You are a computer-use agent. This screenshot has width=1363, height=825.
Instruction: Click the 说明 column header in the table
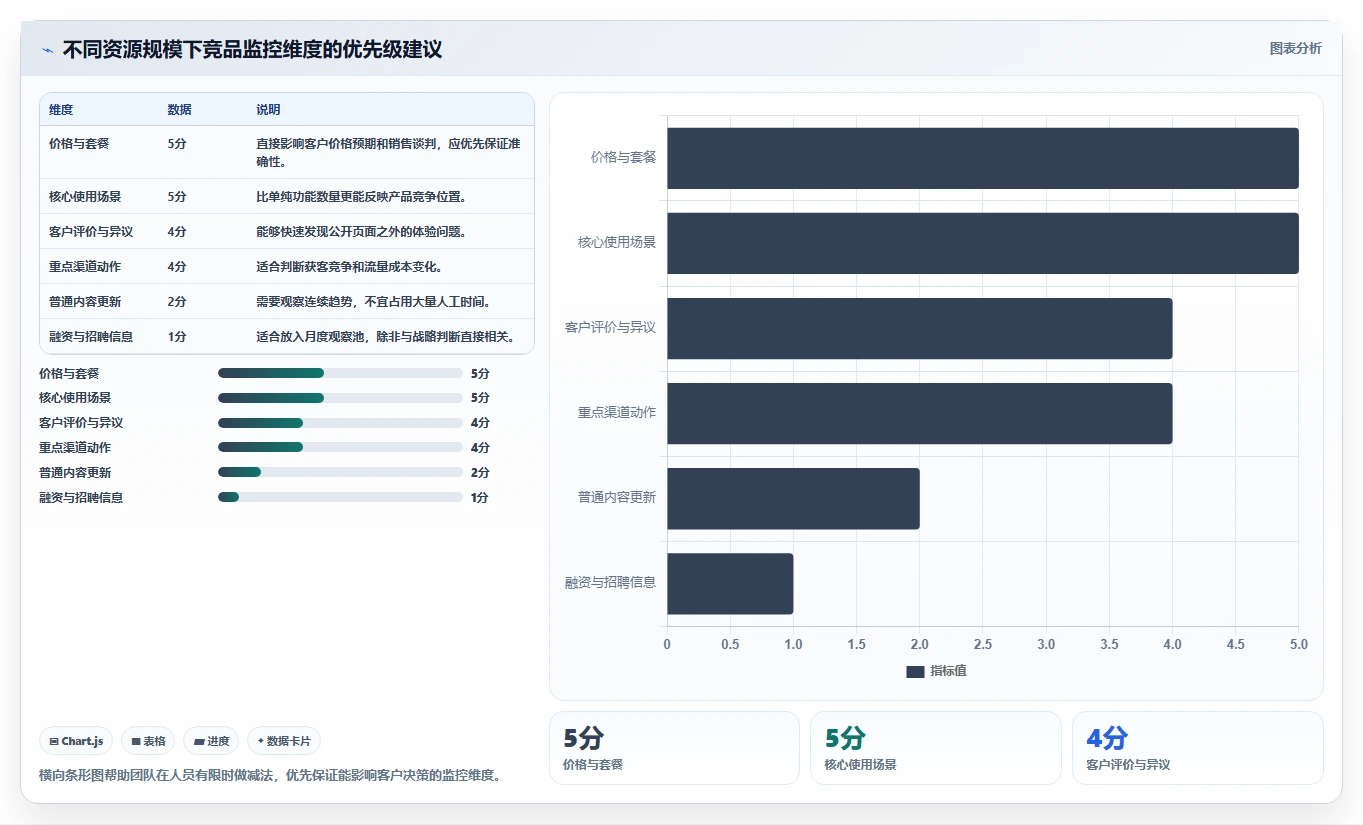268,110
